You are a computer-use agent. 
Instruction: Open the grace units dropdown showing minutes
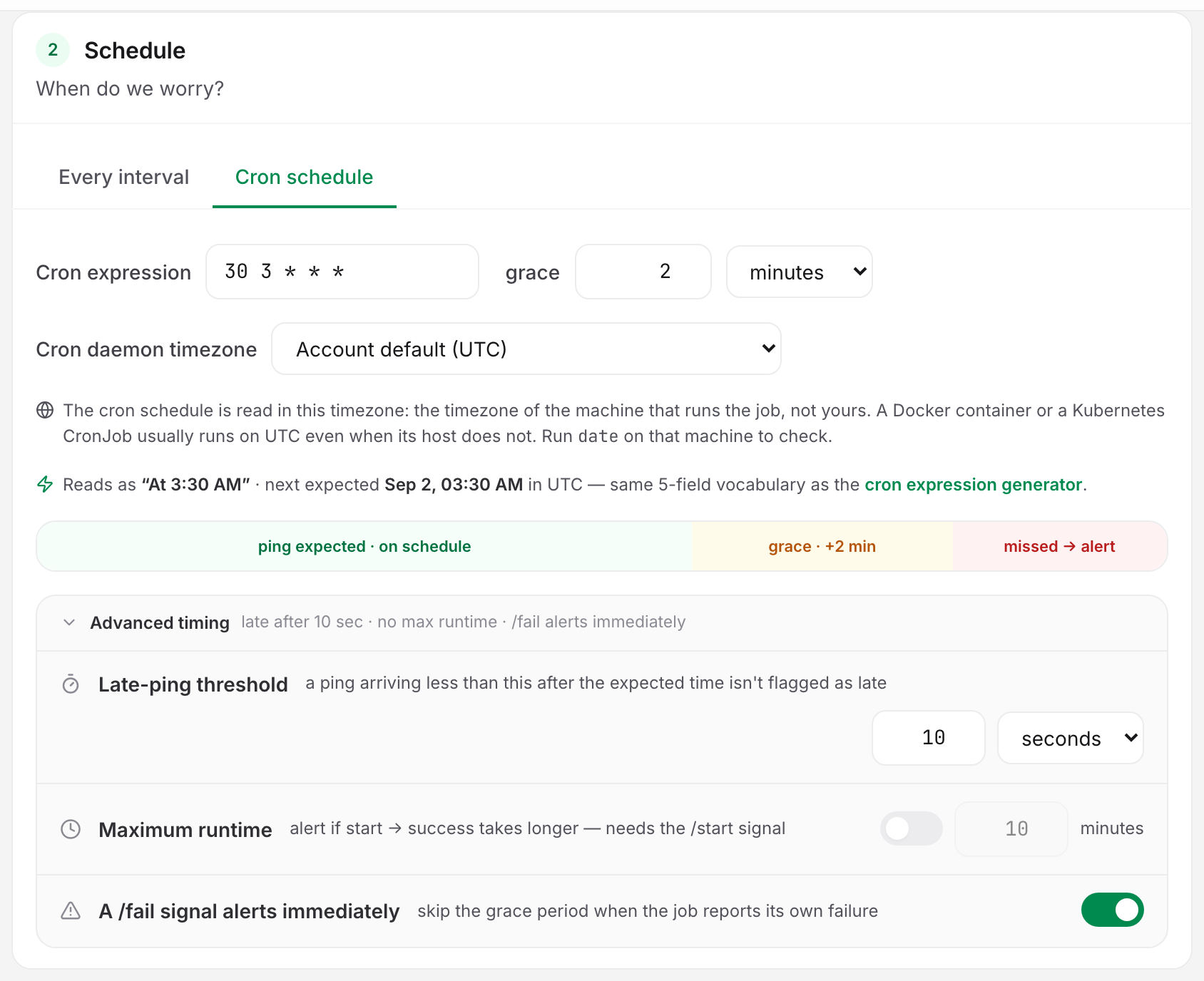tap(799, 272)
